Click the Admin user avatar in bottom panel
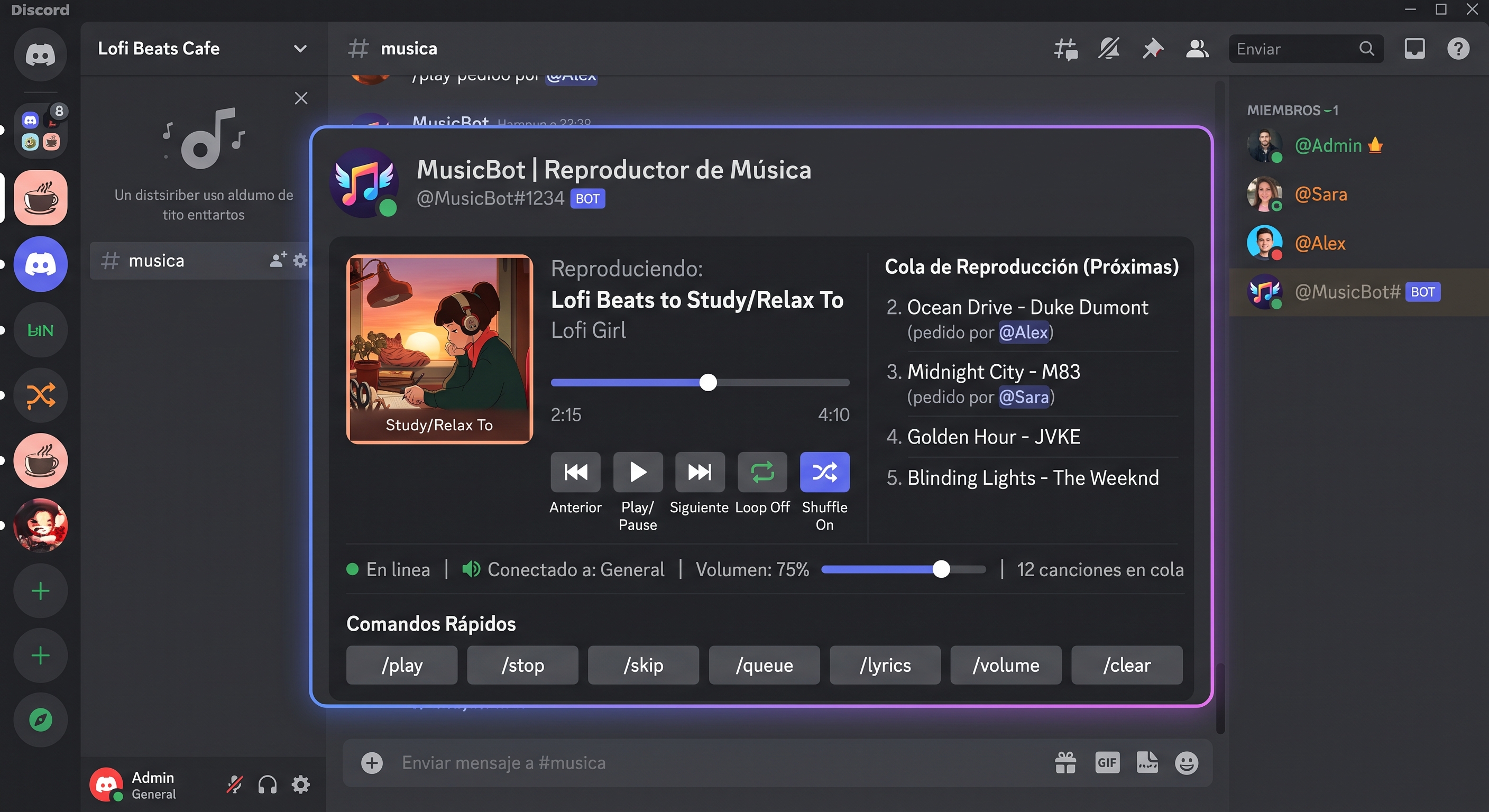 (106, 785)
